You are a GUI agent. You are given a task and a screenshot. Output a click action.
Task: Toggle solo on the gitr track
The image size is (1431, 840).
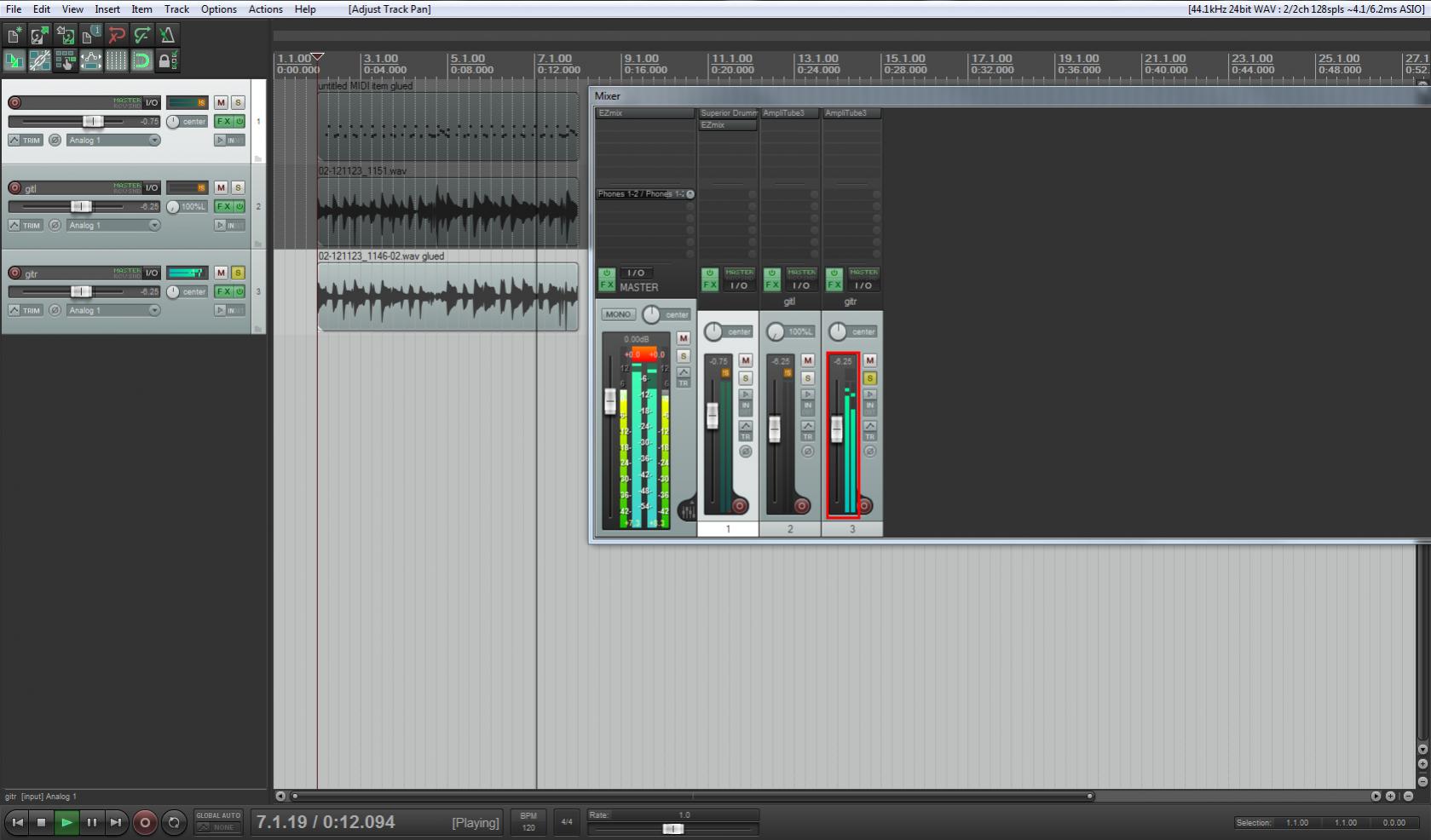point(238,273)
